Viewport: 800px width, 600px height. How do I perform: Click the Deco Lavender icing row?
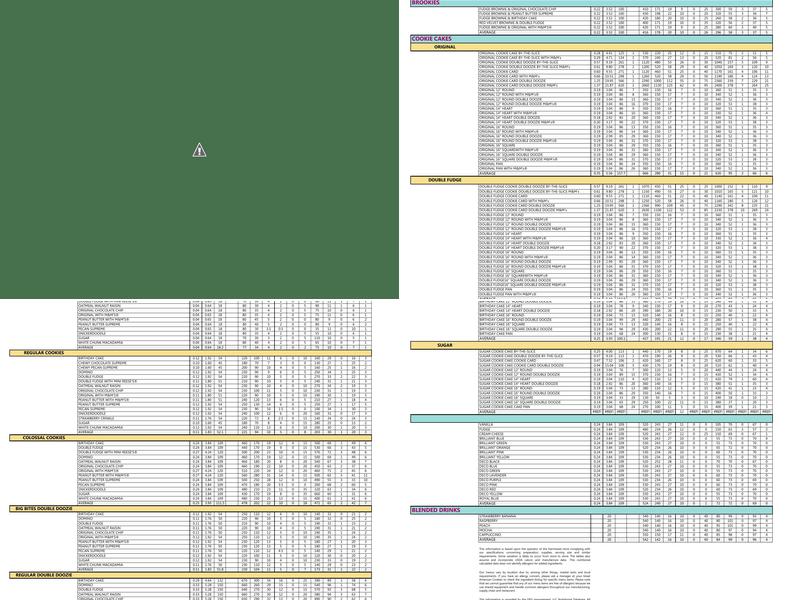(x=494, y=476)
